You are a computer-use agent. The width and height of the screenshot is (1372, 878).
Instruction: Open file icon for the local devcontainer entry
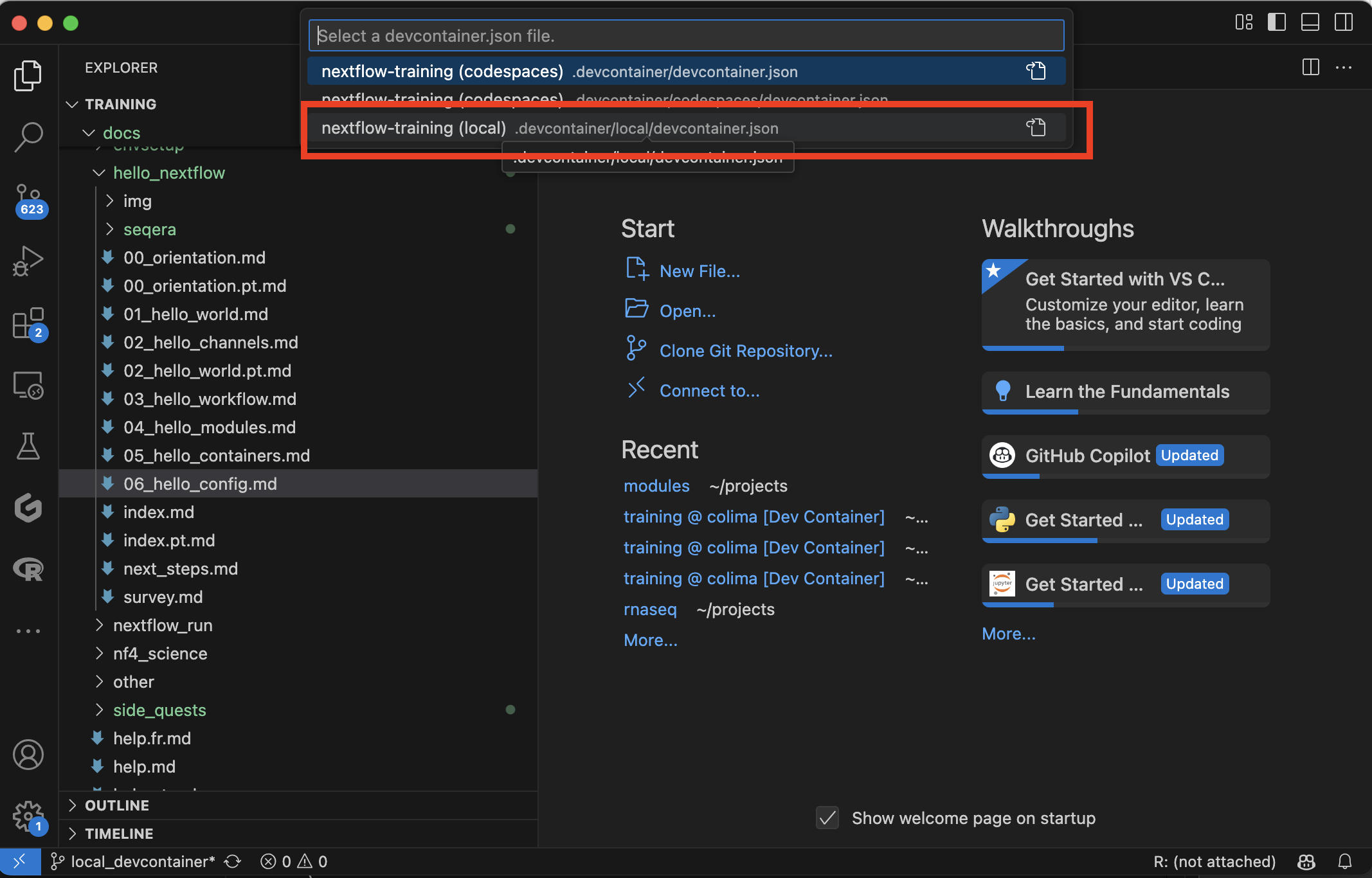[1036, 127]
